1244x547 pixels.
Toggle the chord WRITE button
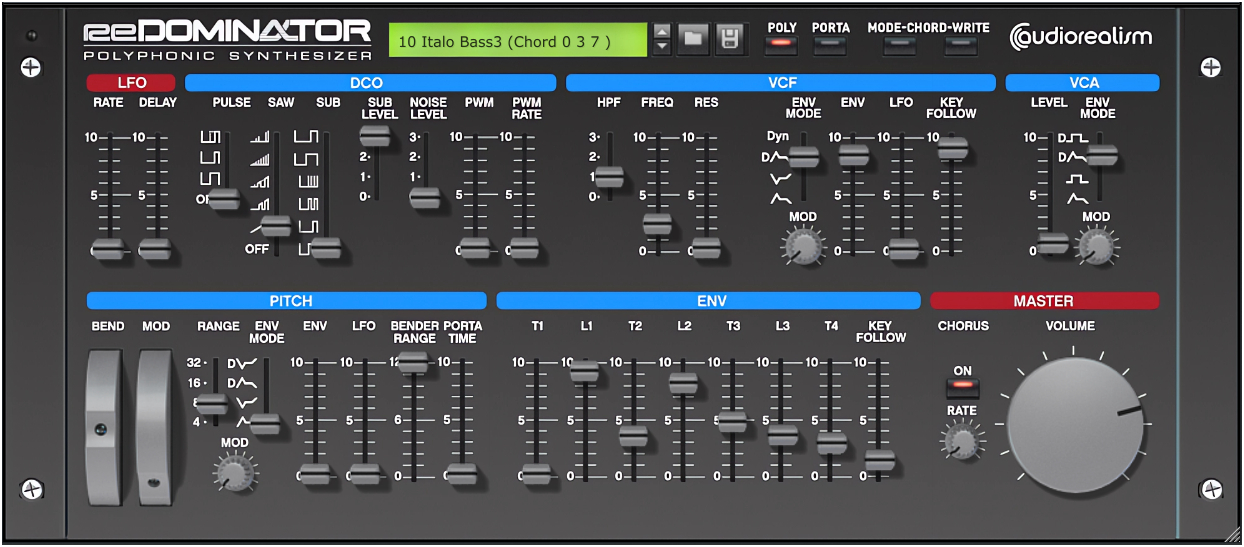coord(960,44)
